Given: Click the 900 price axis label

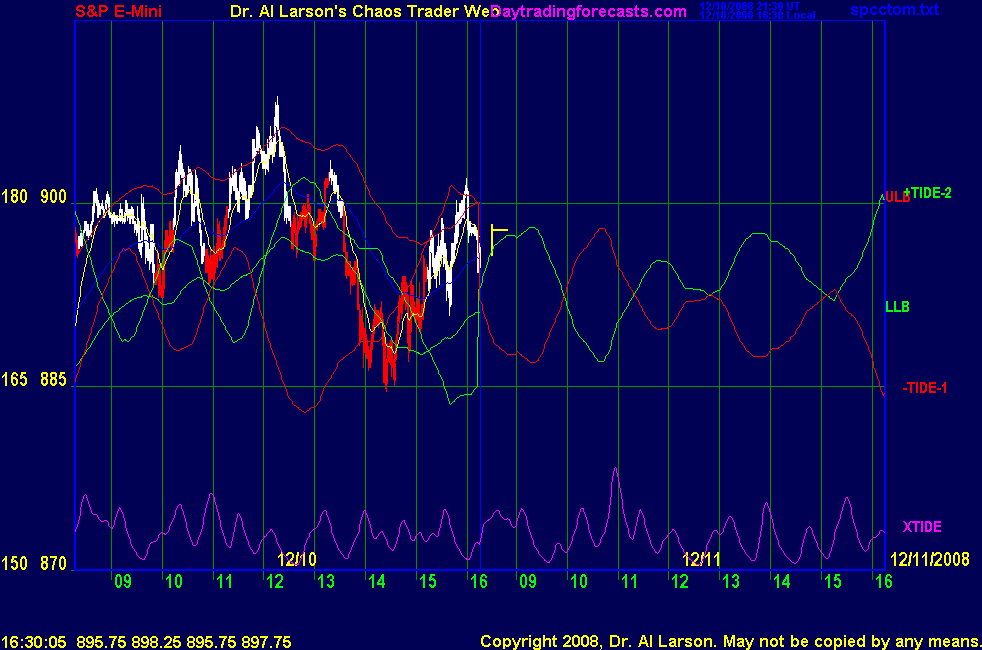Looking at the screenshot, I should [53, 197].
